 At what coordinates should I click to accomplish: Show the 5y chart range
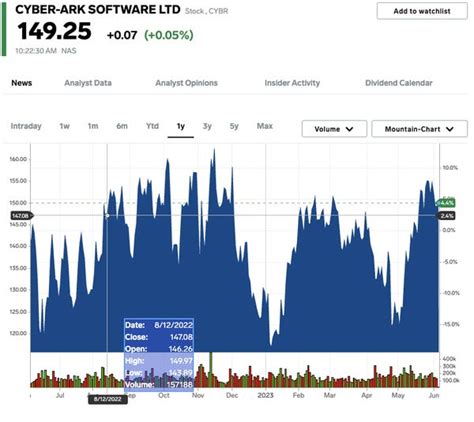234,126
